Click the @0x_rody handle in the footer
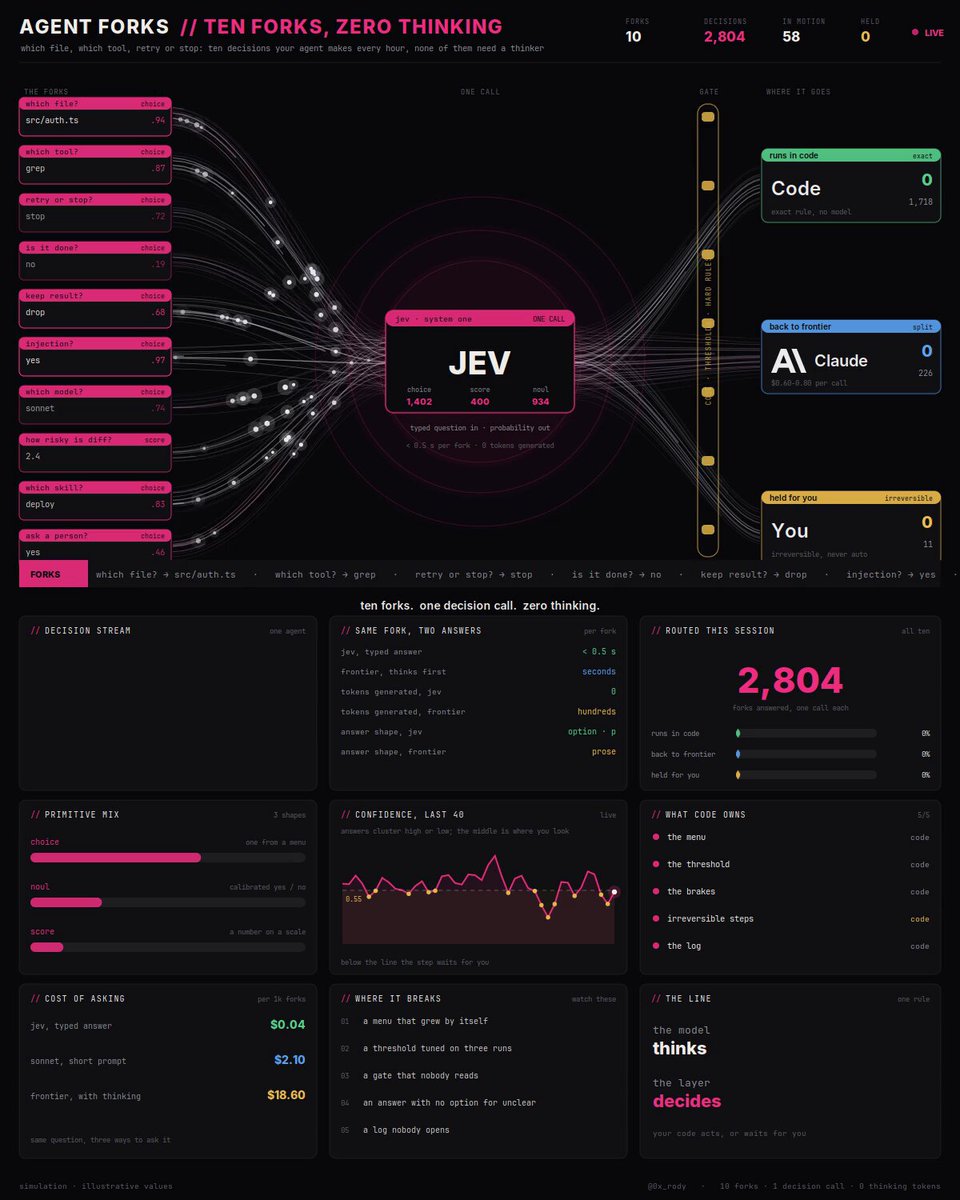 pos(669,1186)
